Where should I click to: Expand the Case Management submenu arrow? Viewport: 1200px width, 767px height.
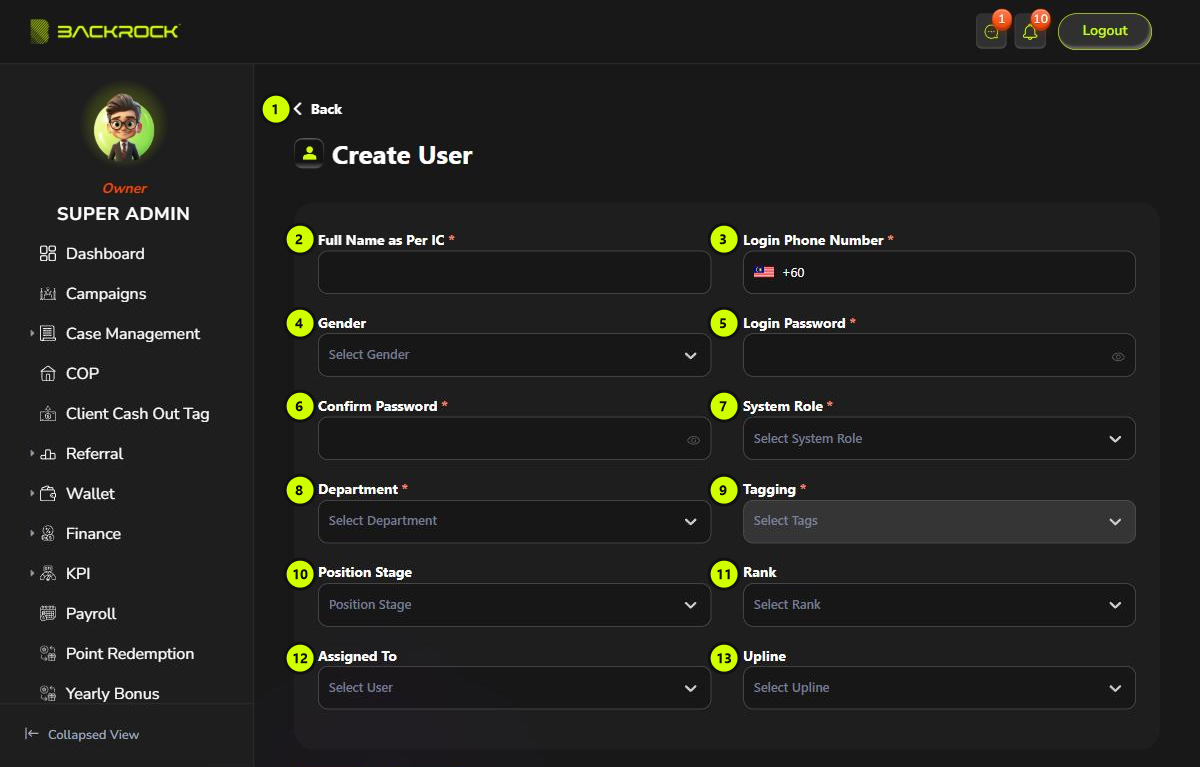(x=32, y=333)
